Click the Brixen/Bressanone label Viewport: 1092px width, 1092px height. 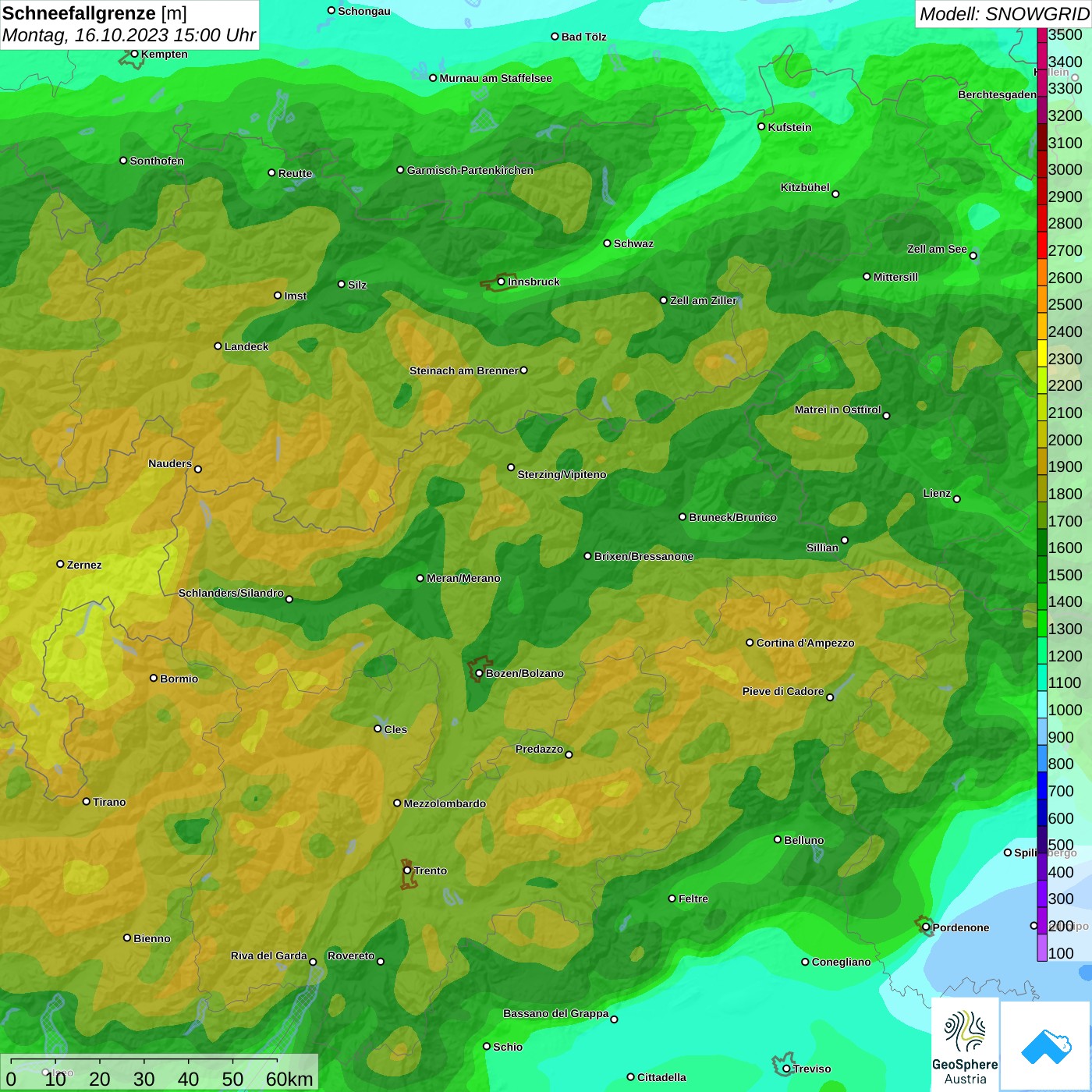pyautogui.click(x=643, y=556)
